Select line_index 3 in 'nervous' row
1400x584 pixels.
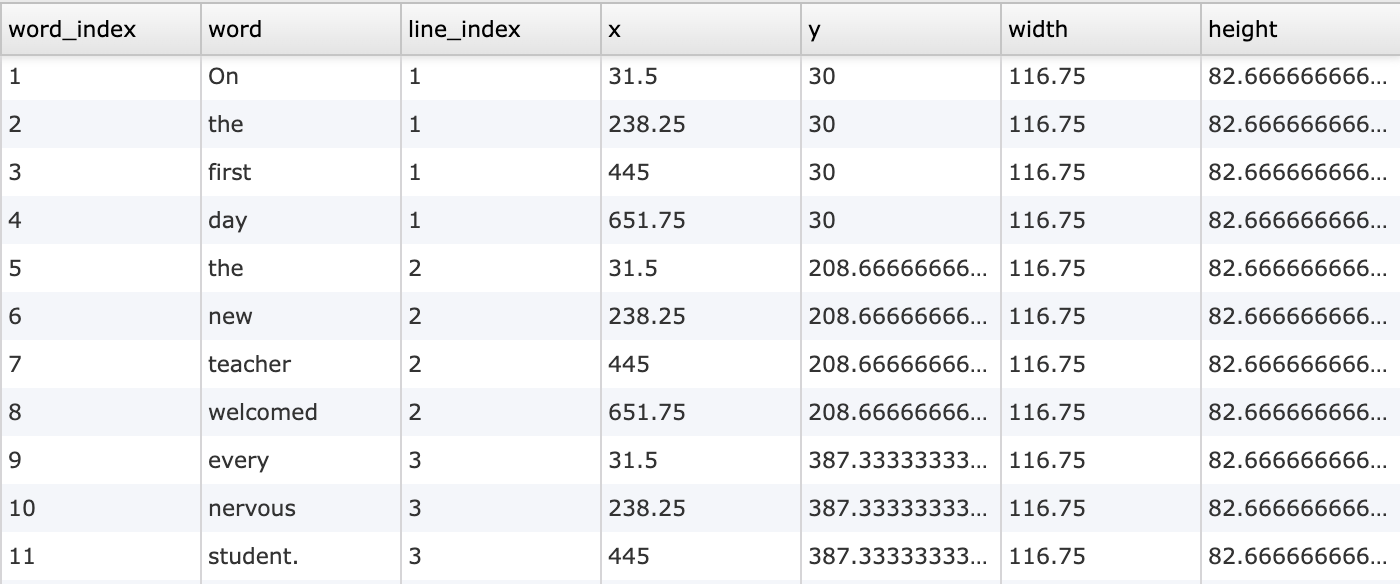(x=500, y=508)
